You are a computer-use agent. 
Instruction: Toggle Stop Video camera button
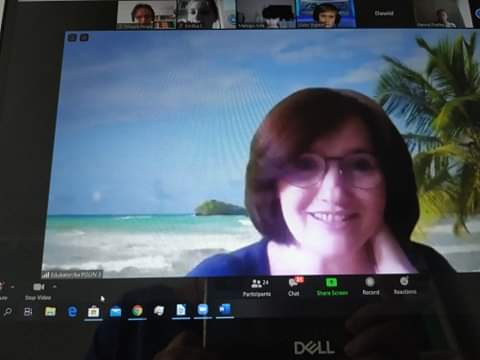[38, 291]
